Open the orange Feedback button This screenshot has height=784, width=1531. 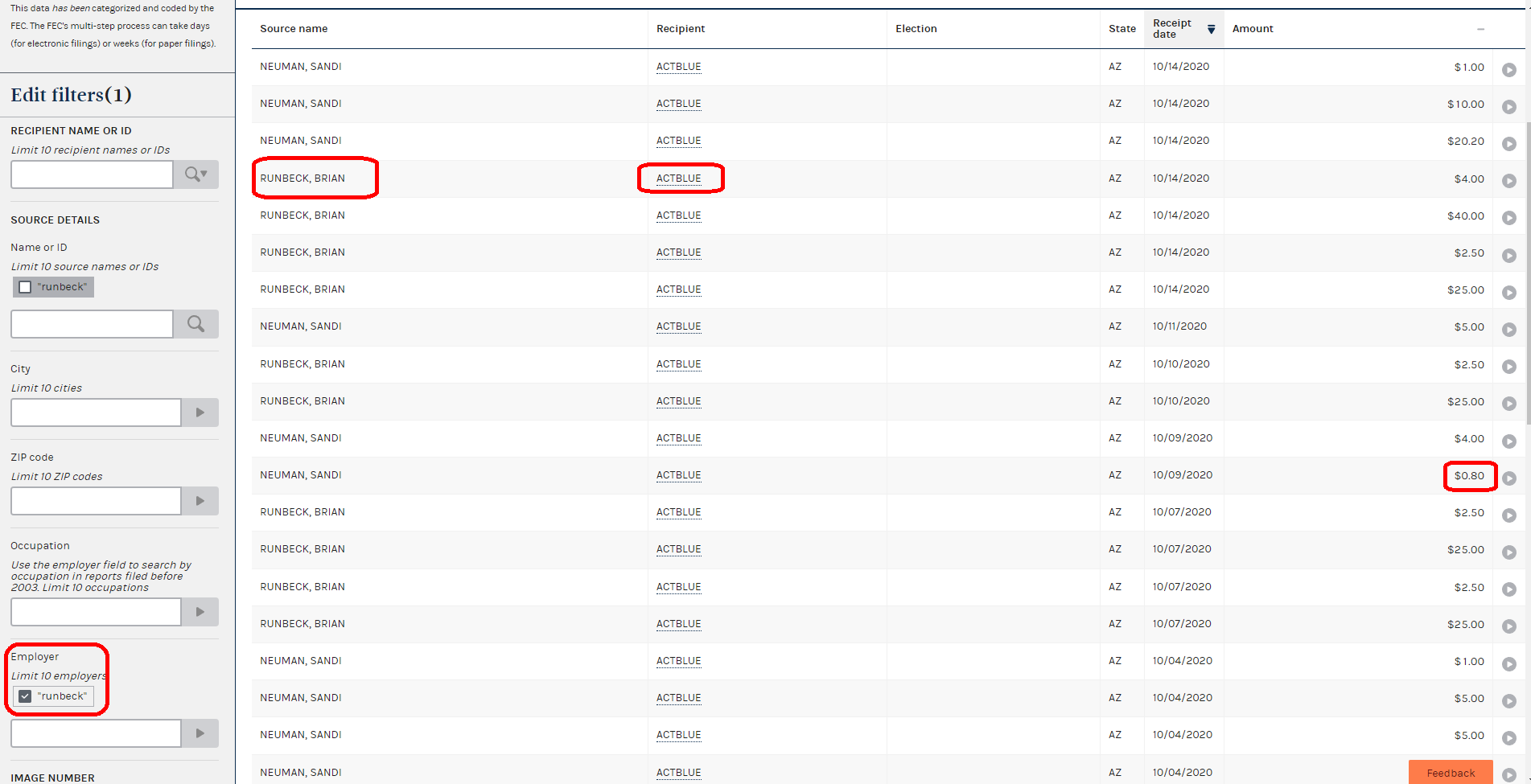(1451, 773)
